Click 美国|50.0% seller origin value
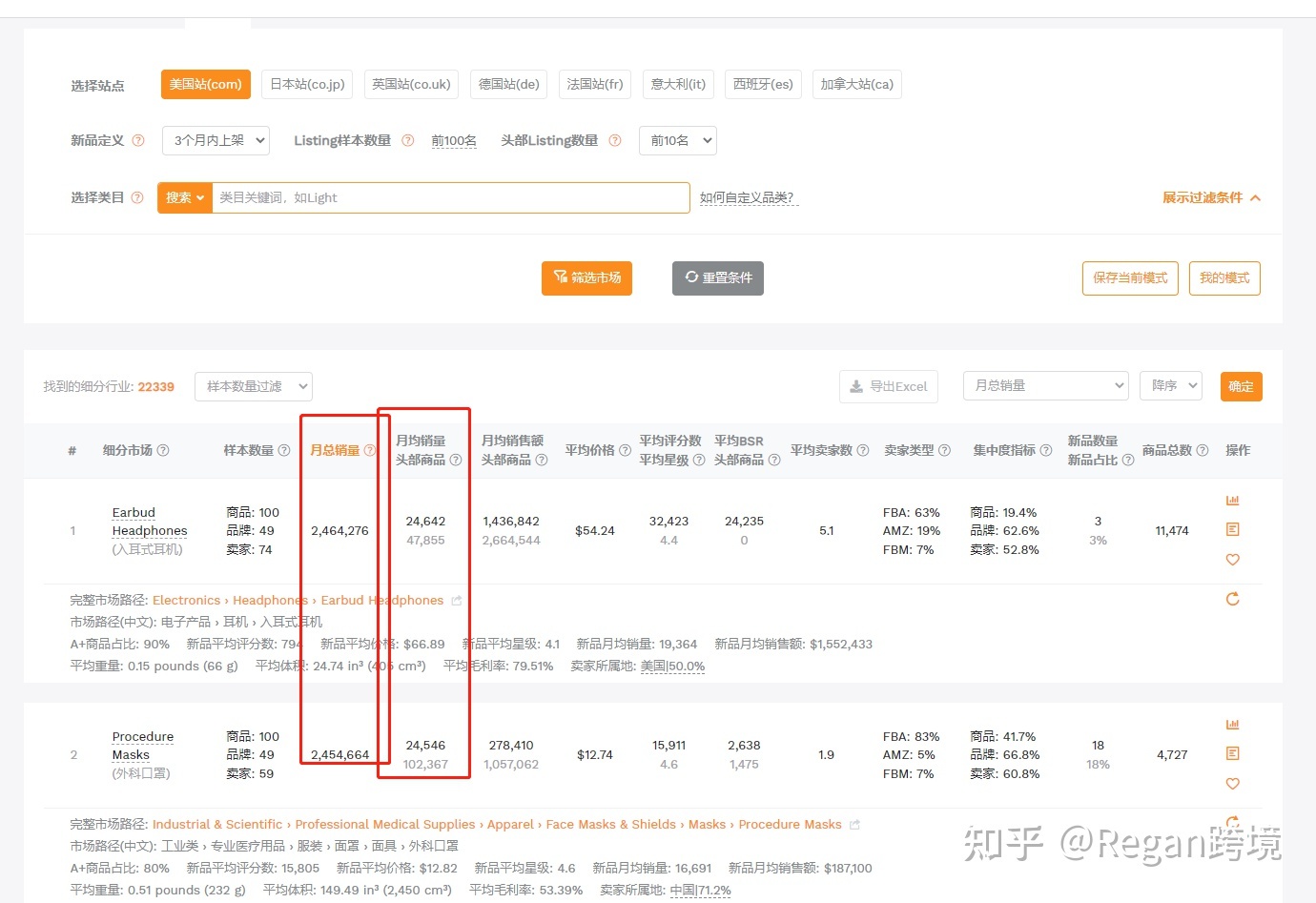The width and height of the screenshot is (1316, 903). [673, 667]
